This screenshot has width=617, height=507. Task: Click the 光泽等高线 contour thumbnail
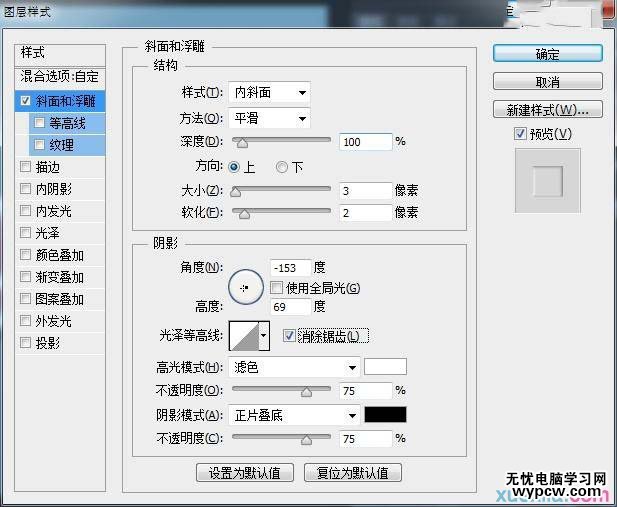[244, 336]
